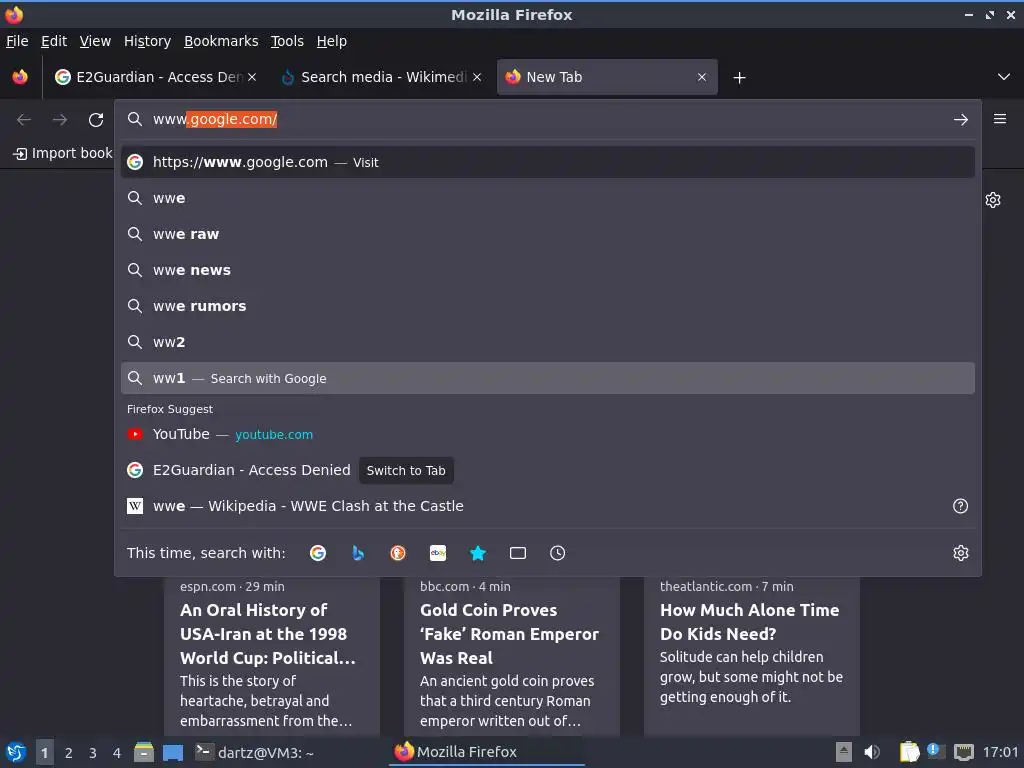Click Import bookmarks toolbar button
This screenshot has height=768, width=1024.
[62, 153]
